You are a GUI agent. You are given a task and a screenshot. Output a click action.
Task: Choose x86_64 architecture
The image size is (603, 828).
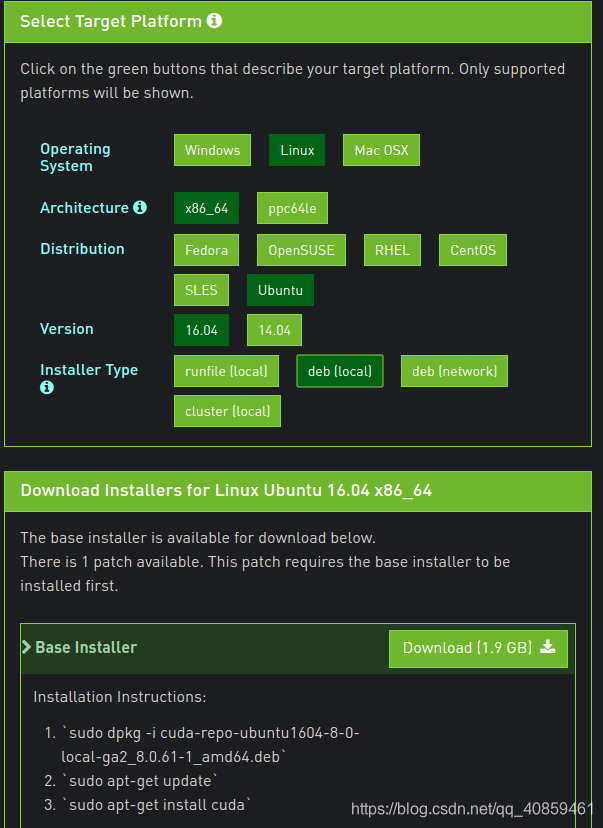pos(206,208)
